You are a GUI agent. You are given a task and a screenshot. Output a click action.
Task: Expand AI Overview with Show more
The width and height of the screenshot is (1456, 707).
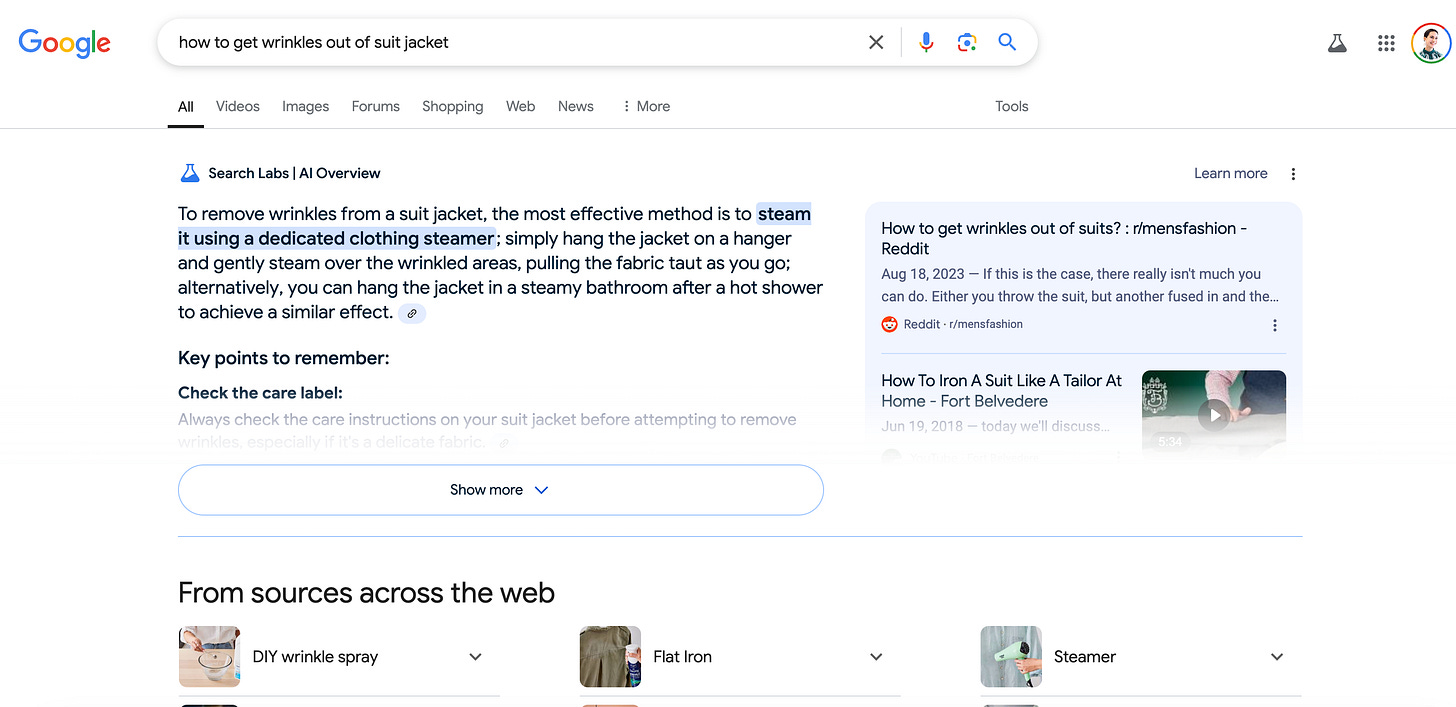(x=501, y=490)
